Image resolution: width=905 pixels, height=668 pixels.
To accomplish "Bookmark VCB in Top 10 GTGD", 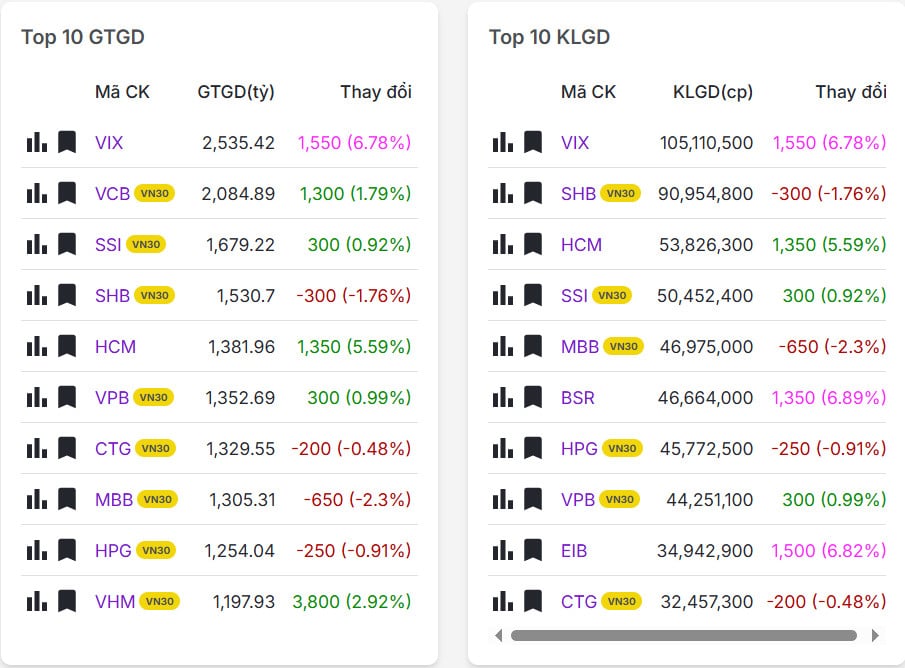I will tap(67, 194).
